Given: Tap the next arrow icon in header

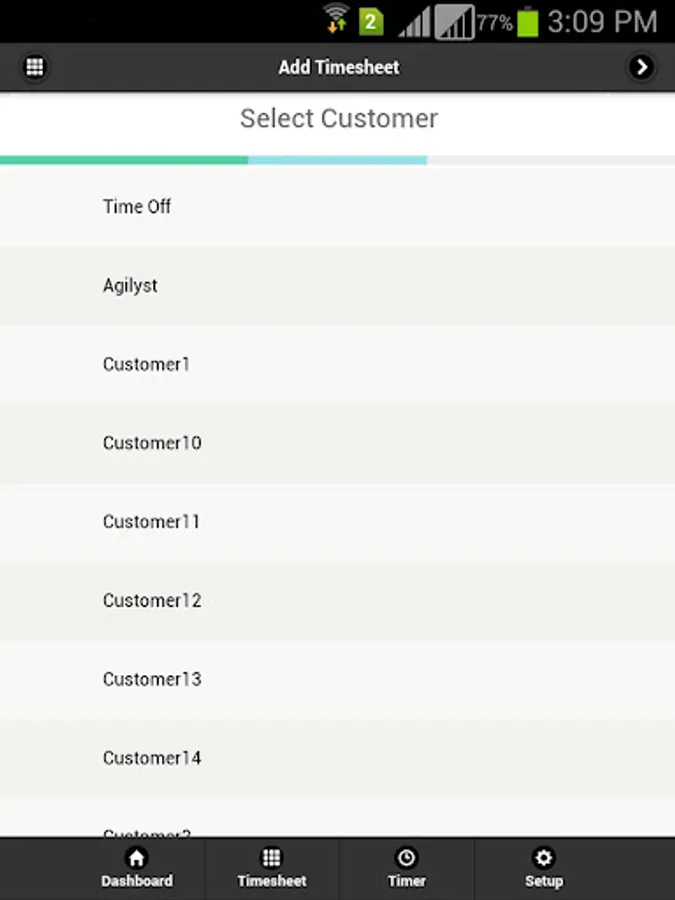Looking at the screenshot, I should [641, 67].
